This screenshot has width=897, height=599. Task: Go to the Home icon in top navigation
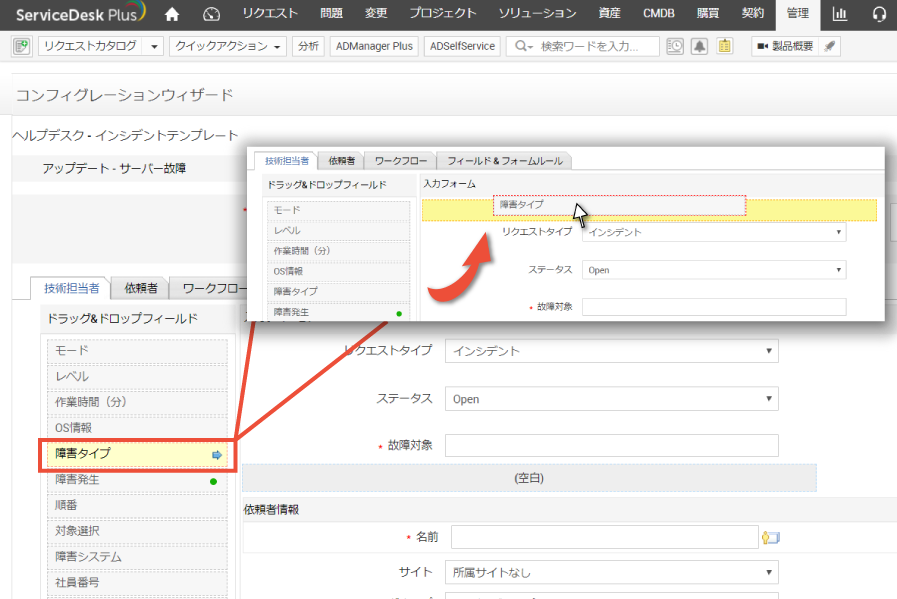(x=172, y=14)
